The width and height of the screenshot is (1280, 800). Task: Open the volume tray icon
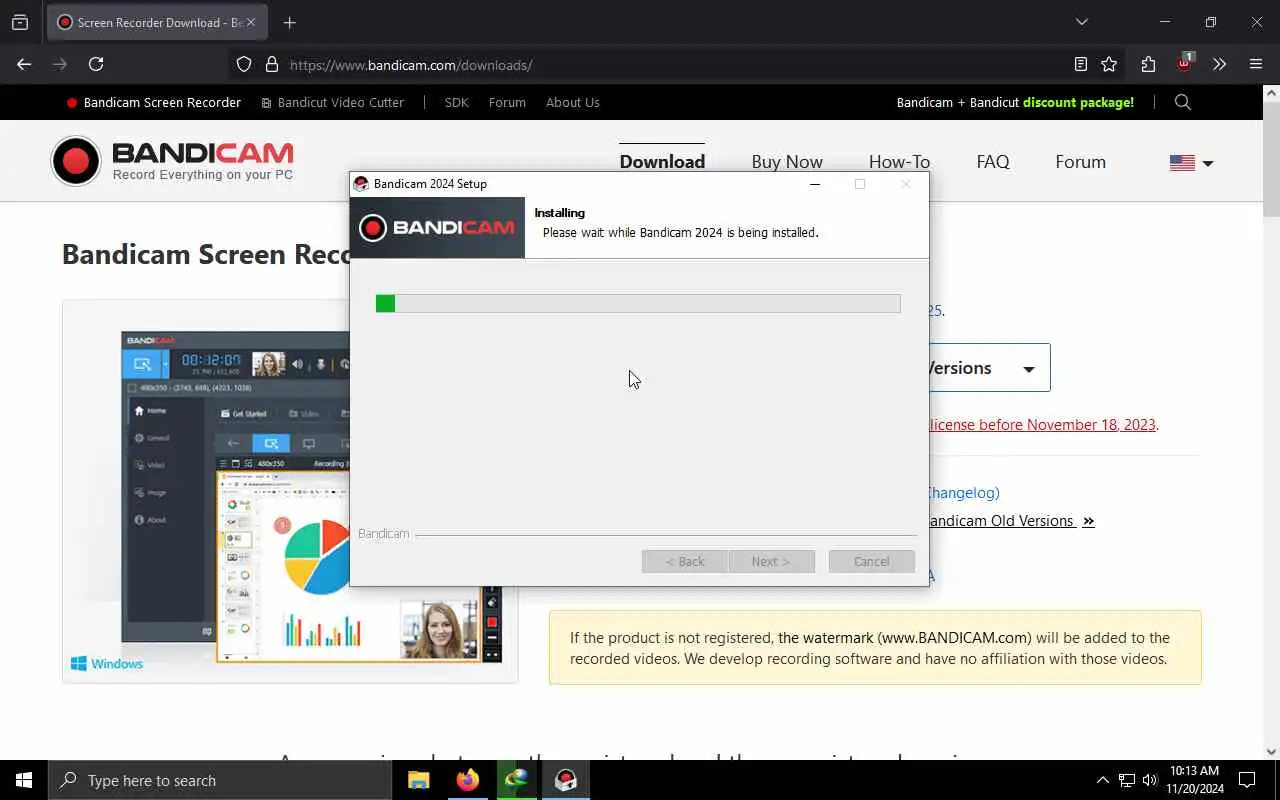tap(1150, 780)
